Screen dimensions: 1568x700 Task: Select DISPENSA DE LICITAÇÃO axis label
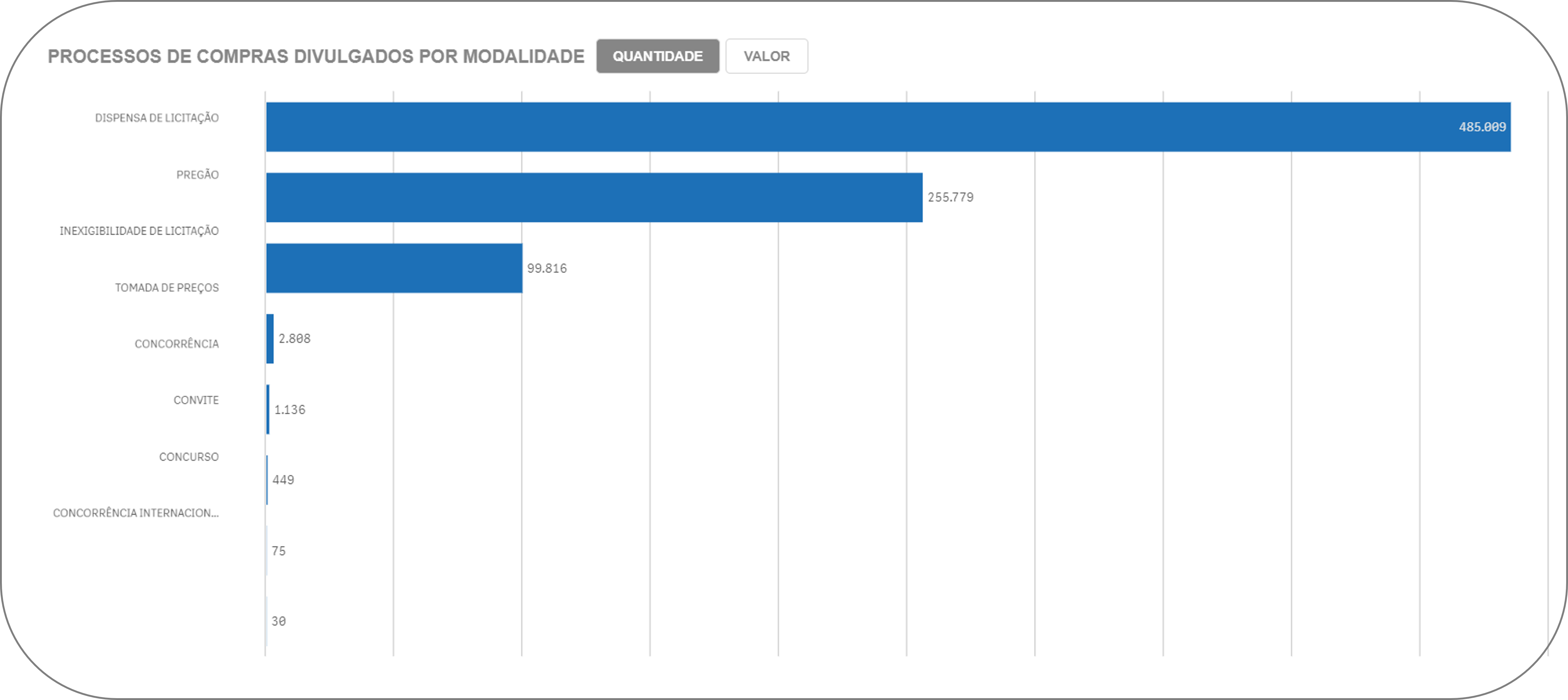tap(156, 118)
